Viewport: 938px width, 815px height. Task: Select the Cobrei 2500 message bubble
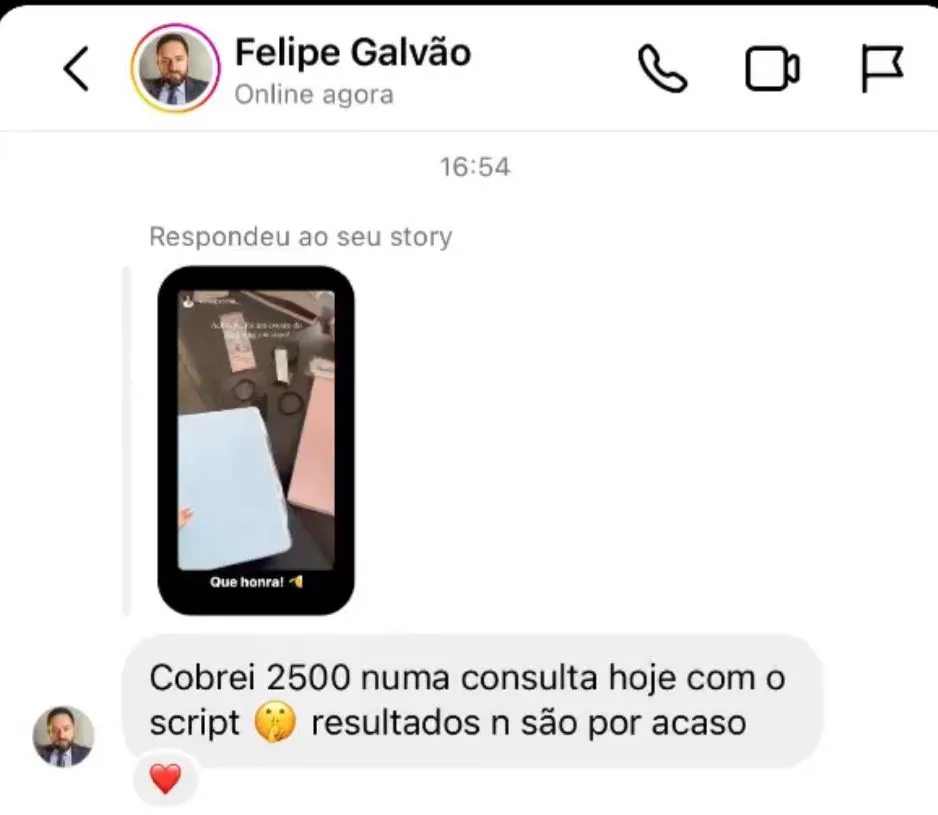[x=473, y=700]
